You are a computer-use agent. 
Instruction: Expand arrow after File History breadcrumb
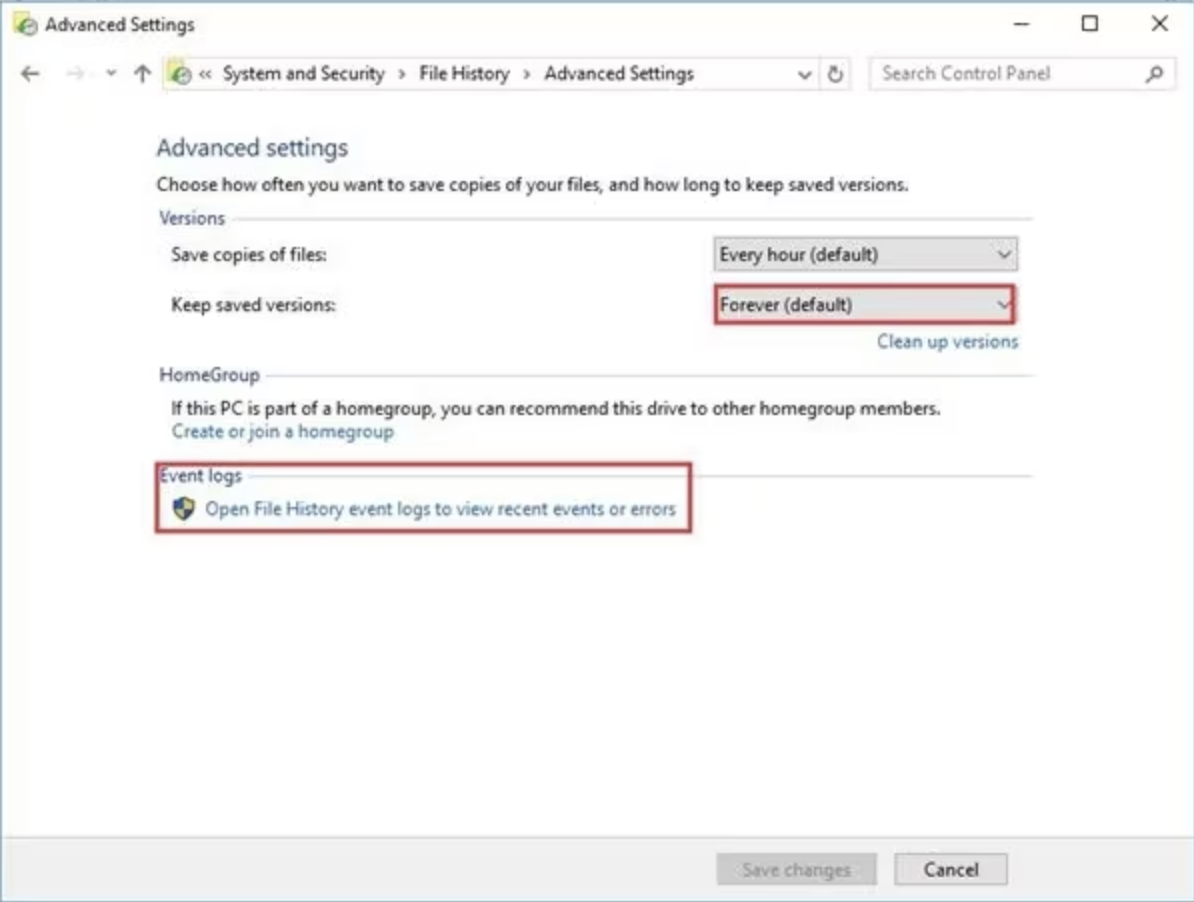(526, 75)
